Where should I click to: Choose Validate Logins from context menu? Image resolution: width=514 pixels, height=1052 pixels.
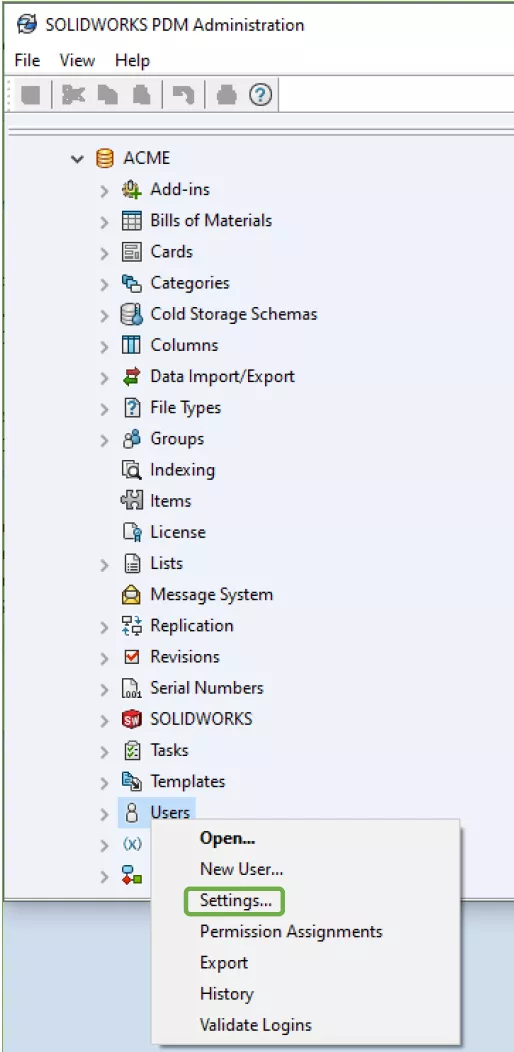point(256,1025)
